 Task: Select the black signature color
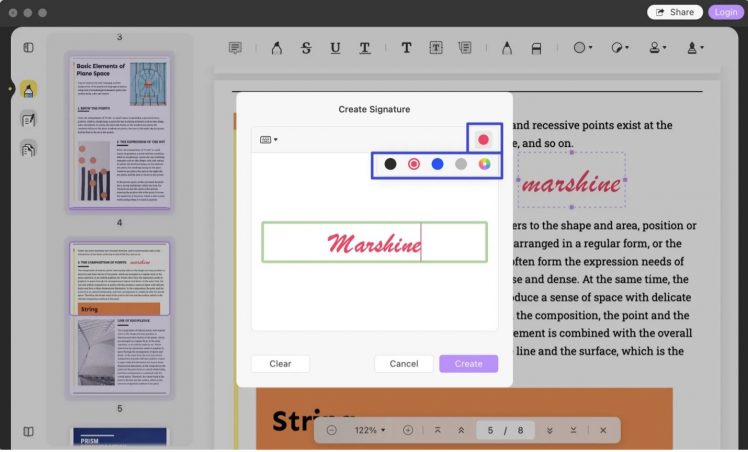[391, 164]
